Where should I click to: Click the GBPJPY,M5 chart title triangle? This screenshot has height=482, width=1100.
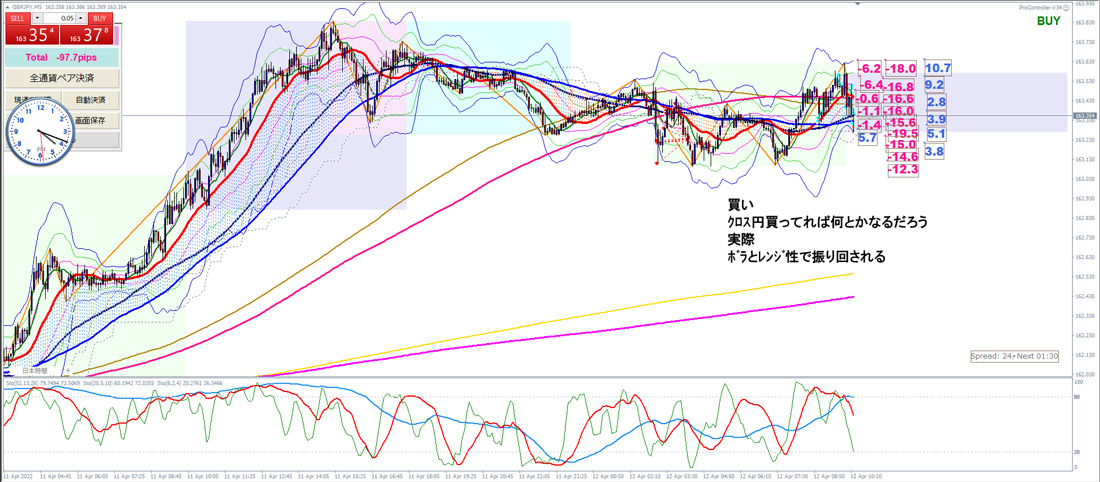coord(7,5)
